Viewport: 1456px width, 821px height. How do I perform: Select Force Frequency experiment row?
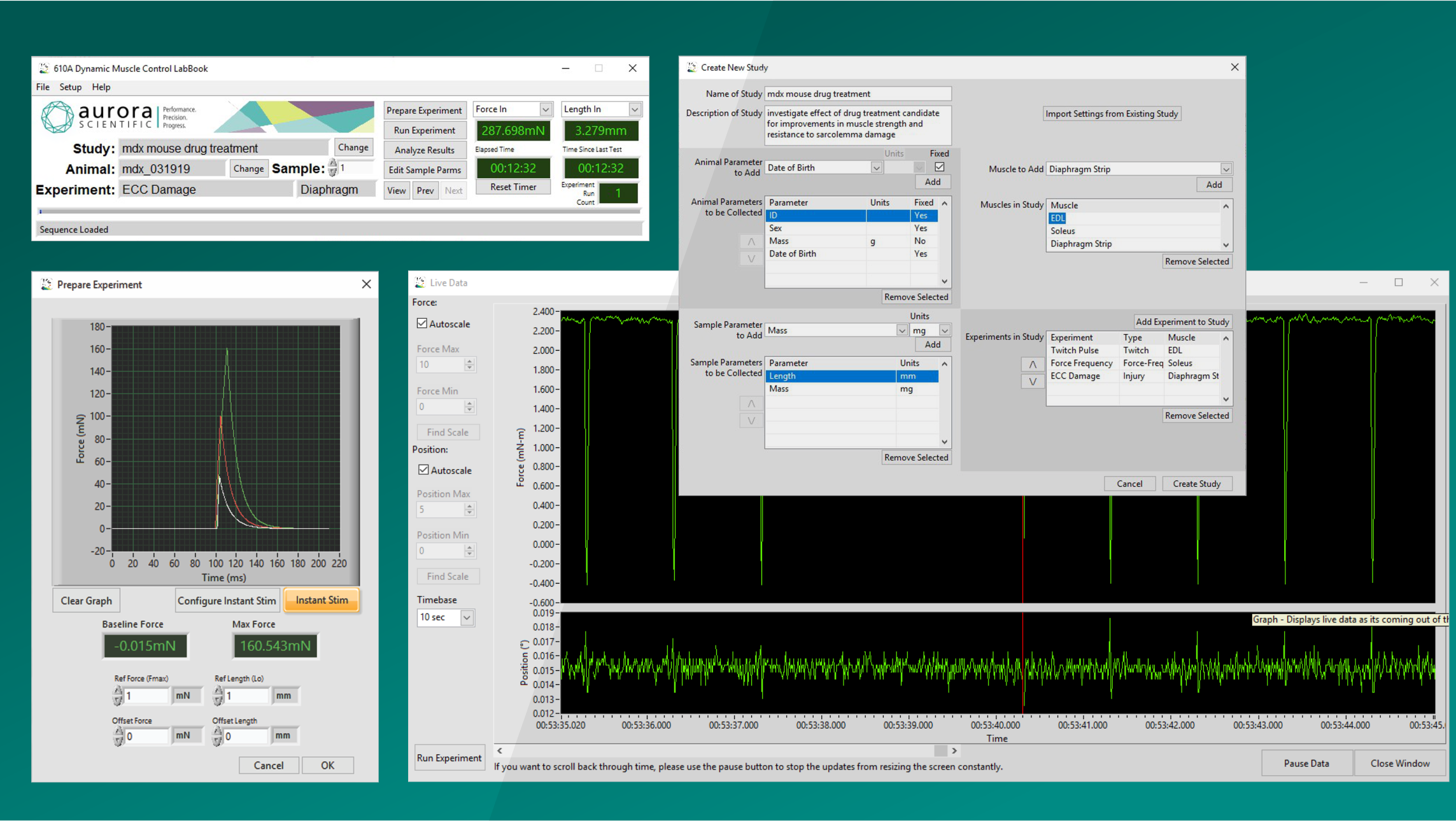(x=1133, y=363)
